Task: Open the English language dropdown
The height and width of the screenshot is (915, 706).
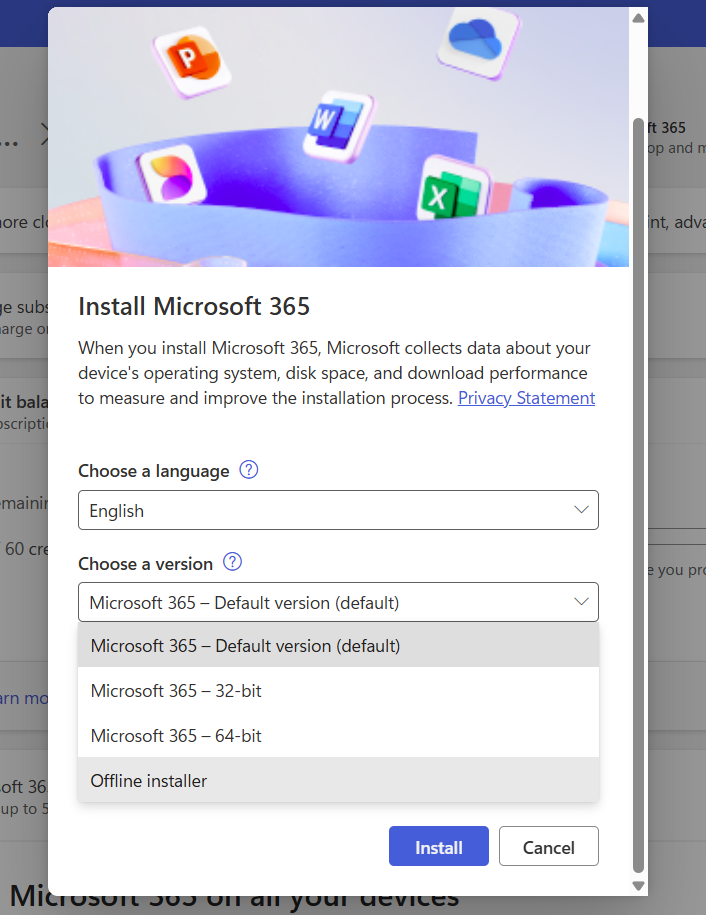Action: [x=338, y=510]
